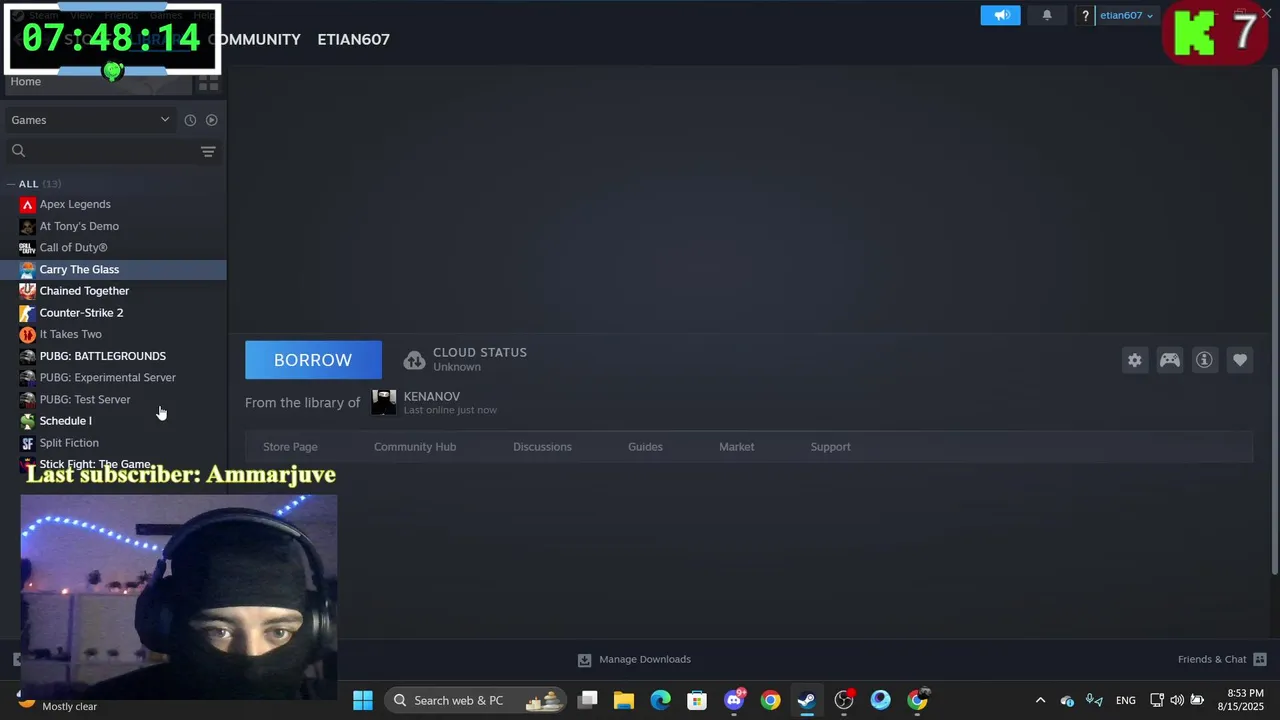1280x720 pixels.
Task: Open the Steam announcements megaphone icon
Action: (x=1001, y=15)
